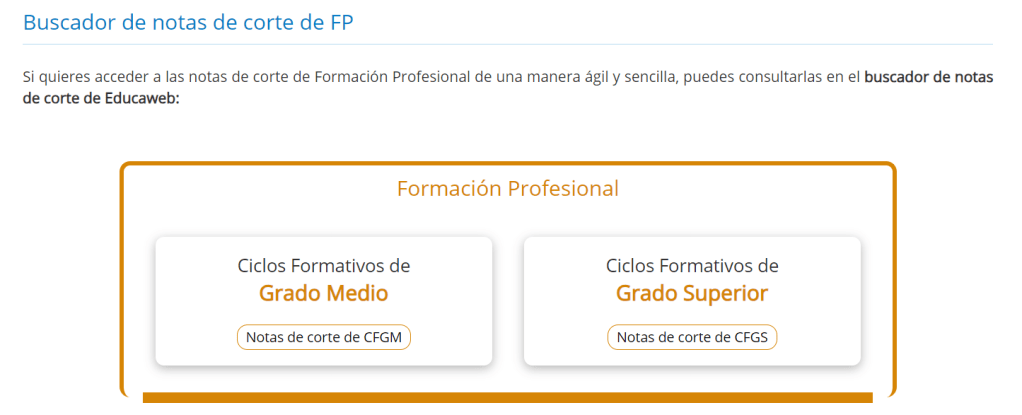The width and height of the screenshot is (1022, 415).
Task: Click 'Ciclos Formativos de' above Grado Medio
Action: [323, 266]
